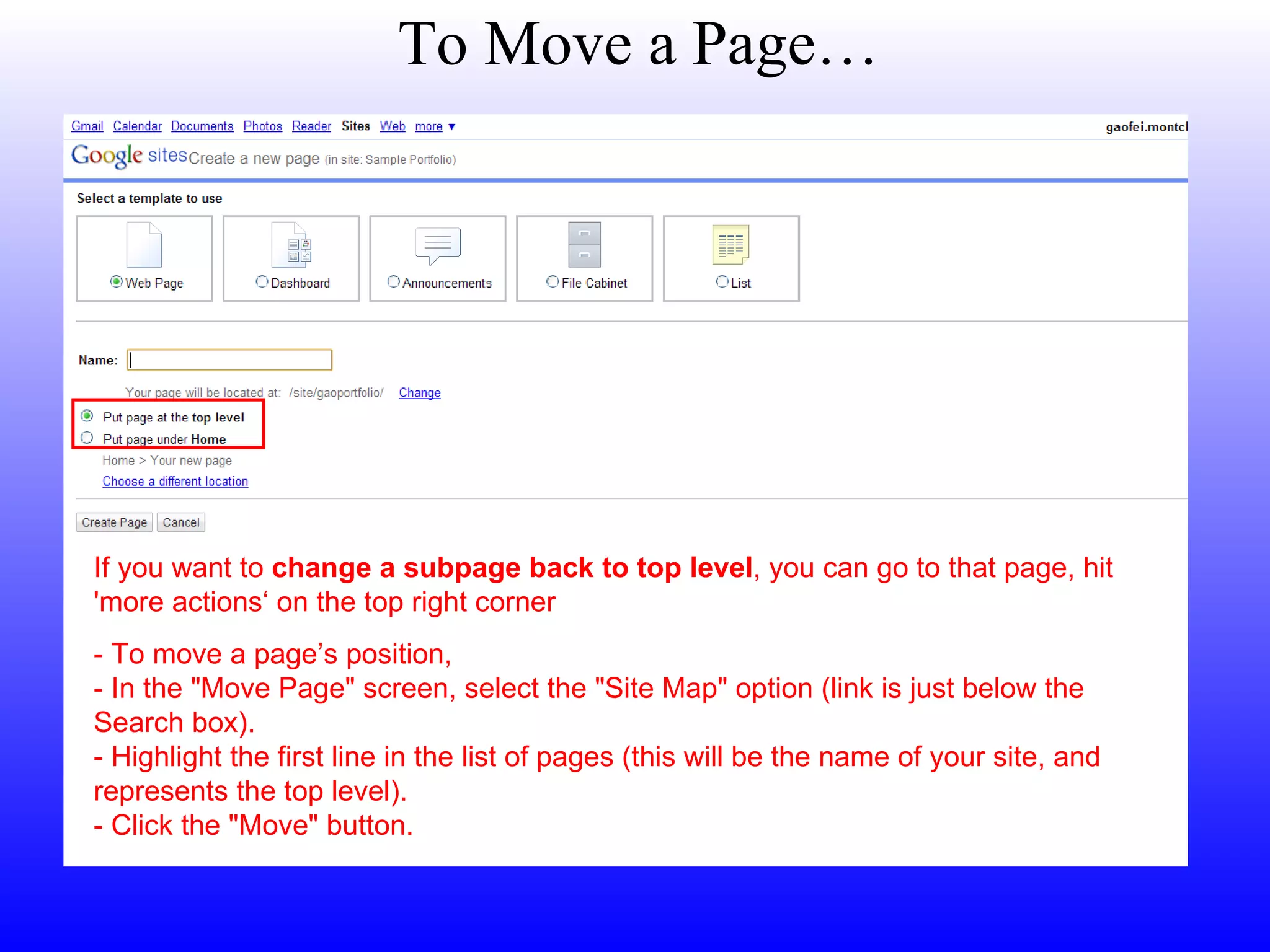Click the 'Home > Your new page' breadcrumb text
Viewport: 1270px width, 952px height.
pyautogui.click(x=167, y=461)
